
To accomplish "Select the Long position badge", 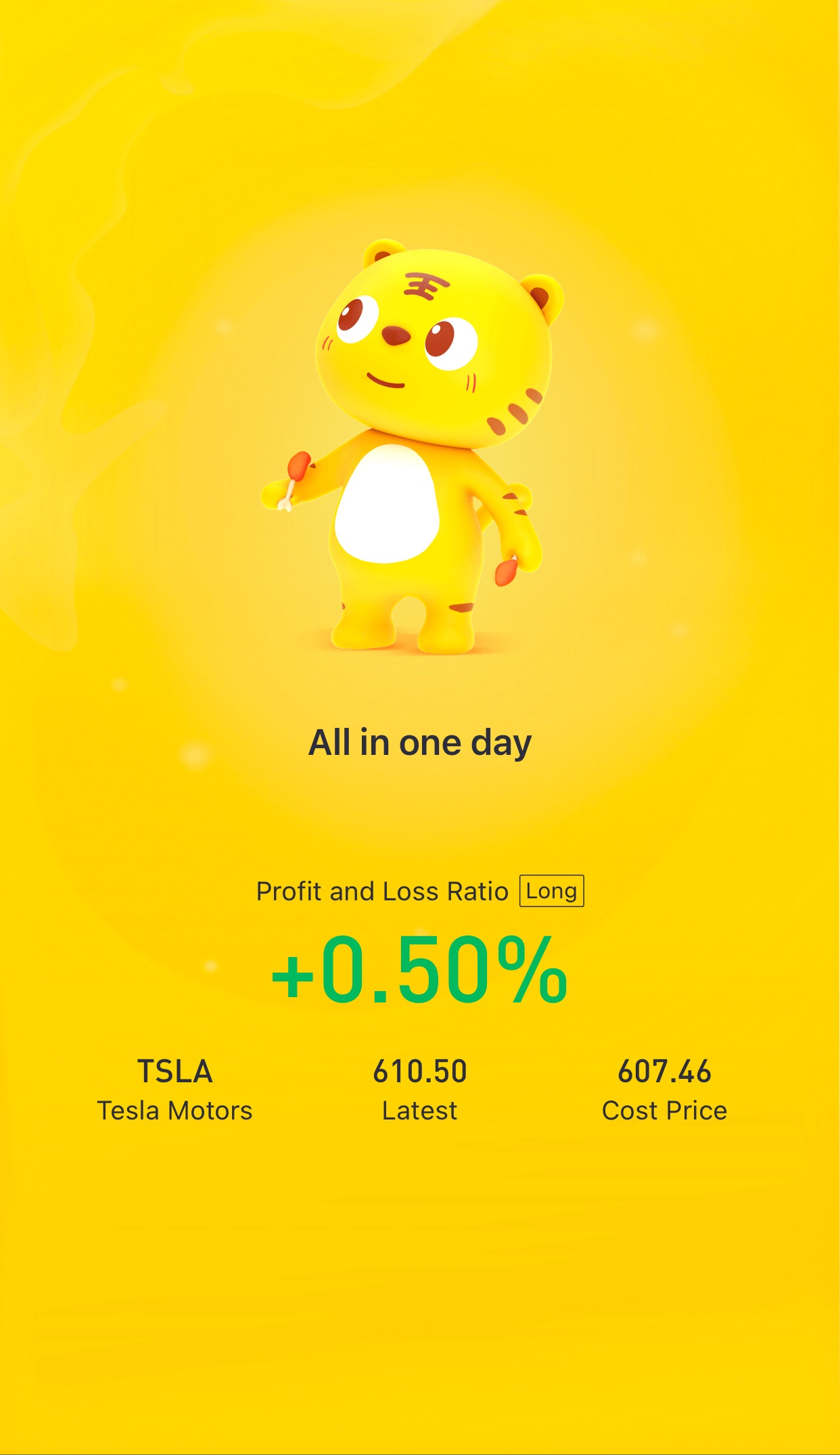I will point(551,891).
